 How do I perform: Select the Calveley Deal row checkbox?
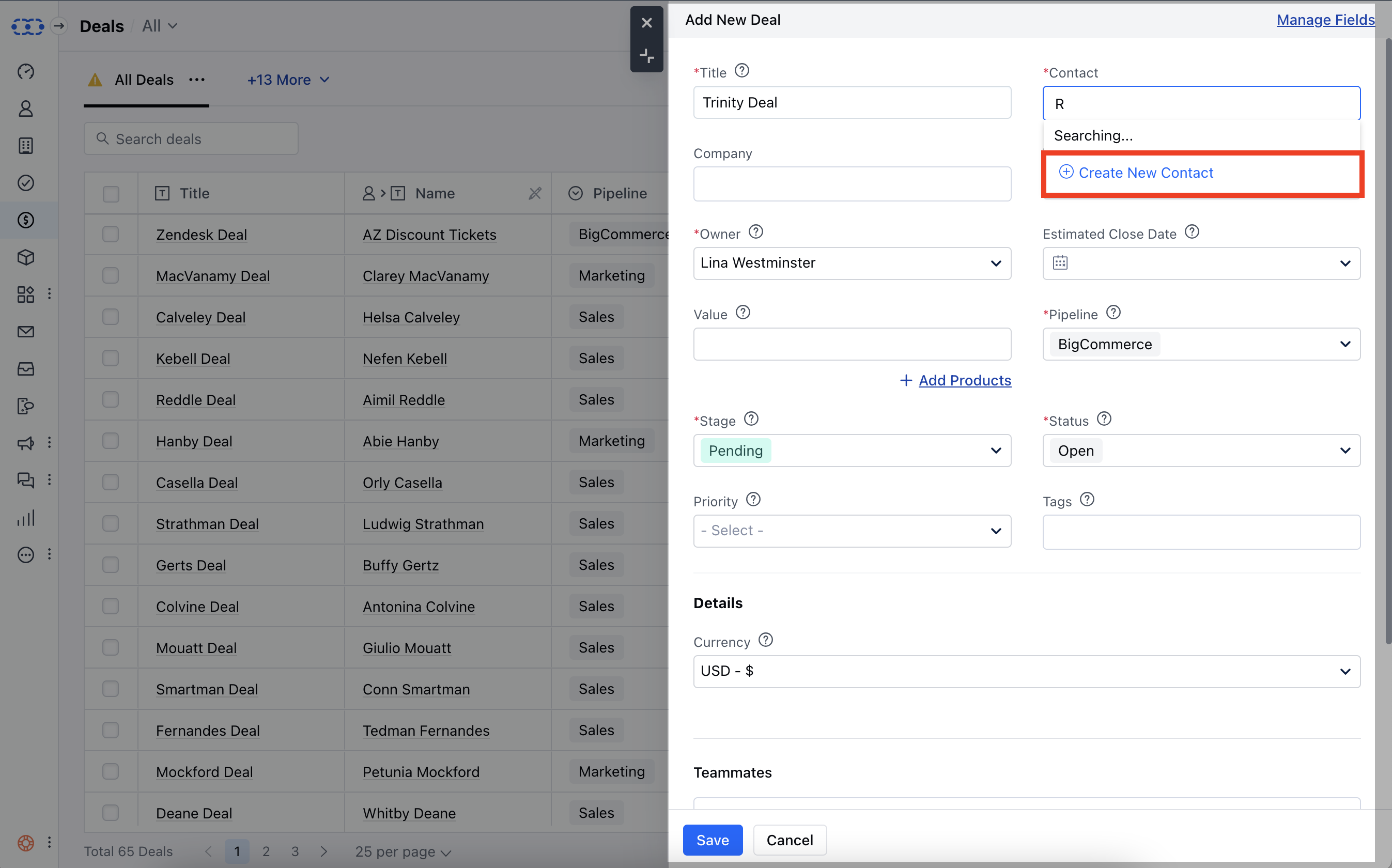111,317
